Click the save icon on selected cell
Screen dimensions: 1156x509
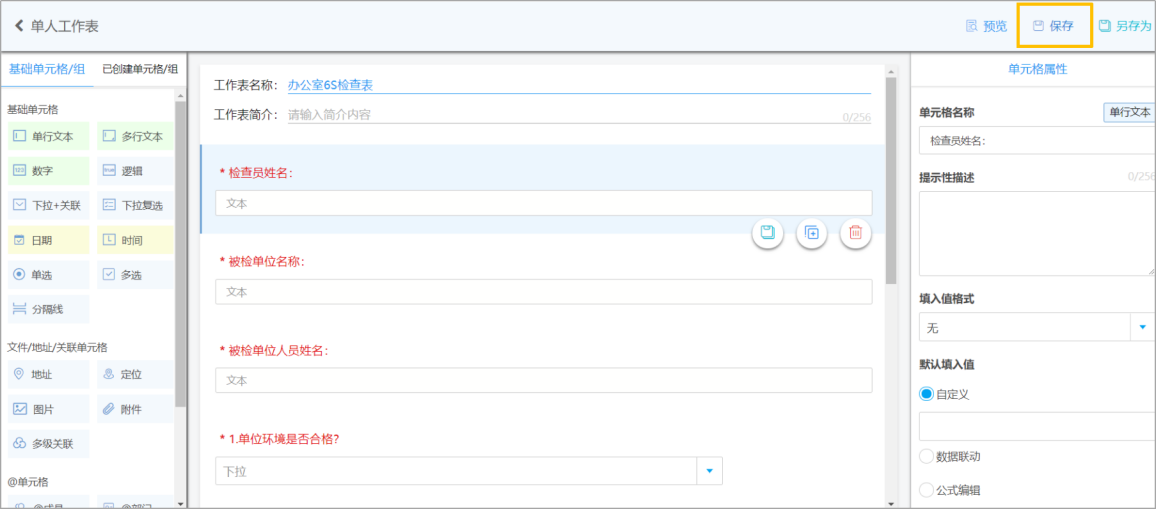tap(767, 233)
